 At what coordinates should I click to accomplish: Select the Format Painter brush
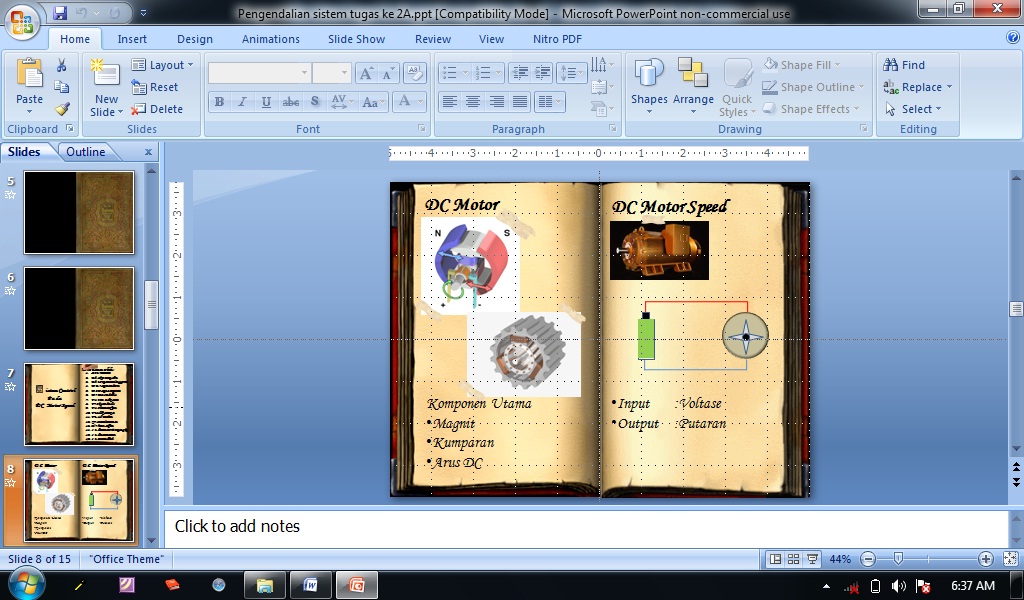pos(61,108)
